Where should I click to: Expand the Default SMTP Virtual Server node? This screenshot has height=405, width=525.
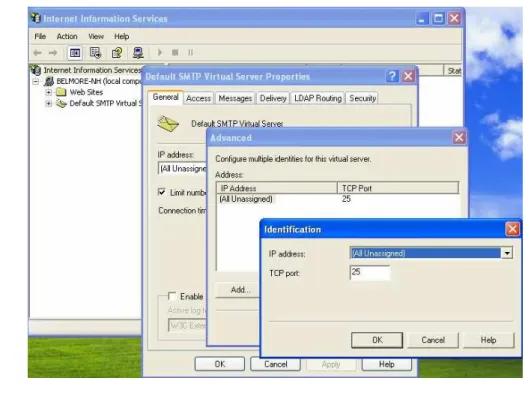(49, 103)
